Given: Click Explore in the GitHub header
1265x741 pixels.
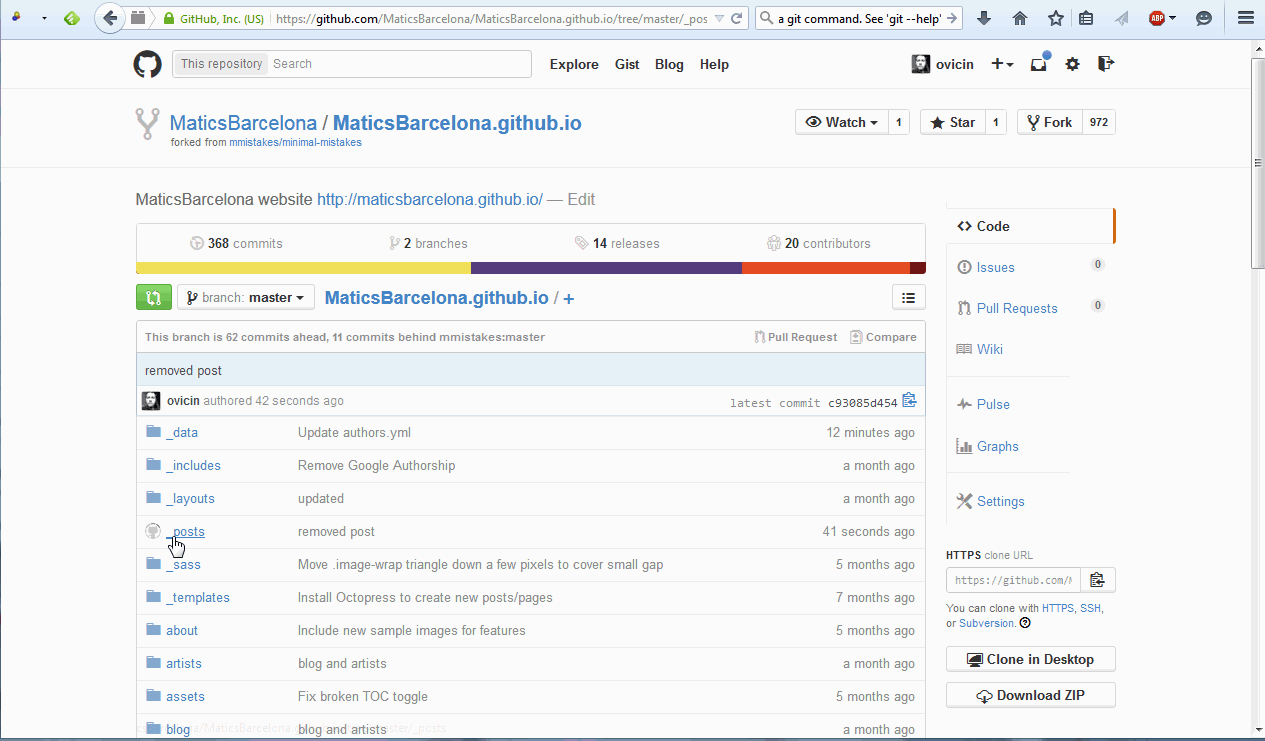Looking at the screenshot, I should point(574,64).
